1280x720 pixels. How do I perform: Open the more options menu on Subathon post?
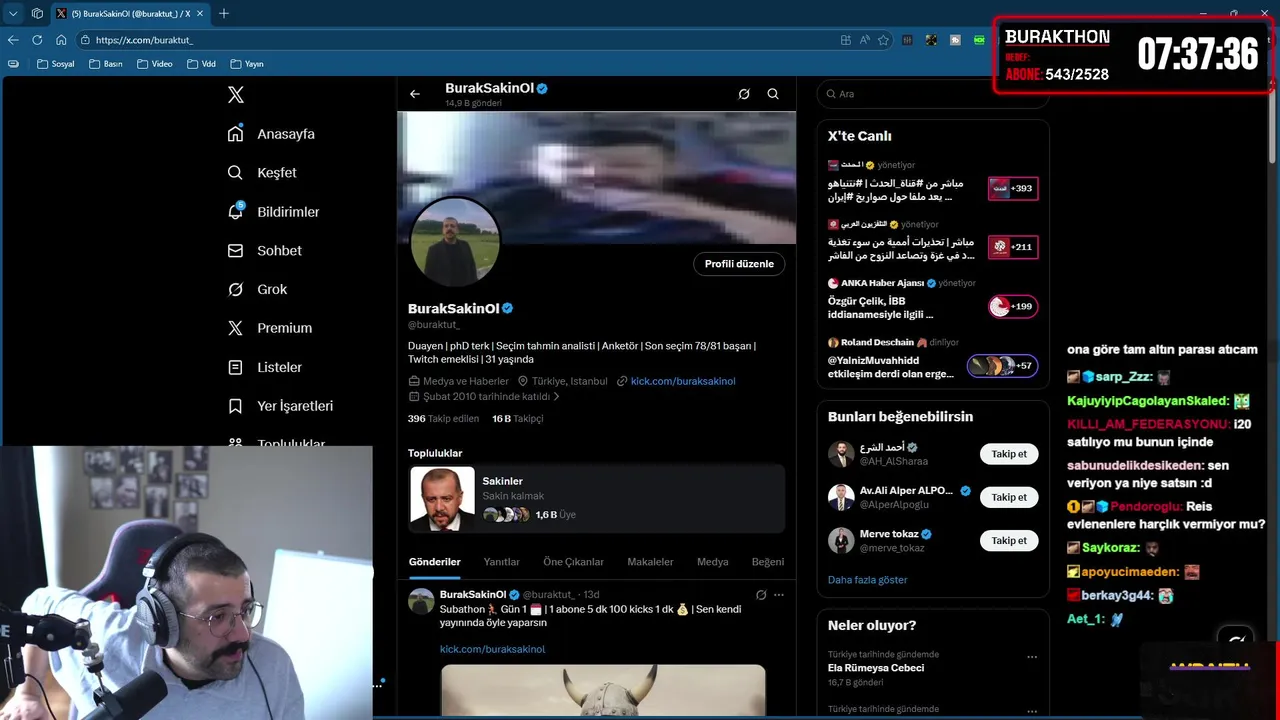click(x=779, y=595)
